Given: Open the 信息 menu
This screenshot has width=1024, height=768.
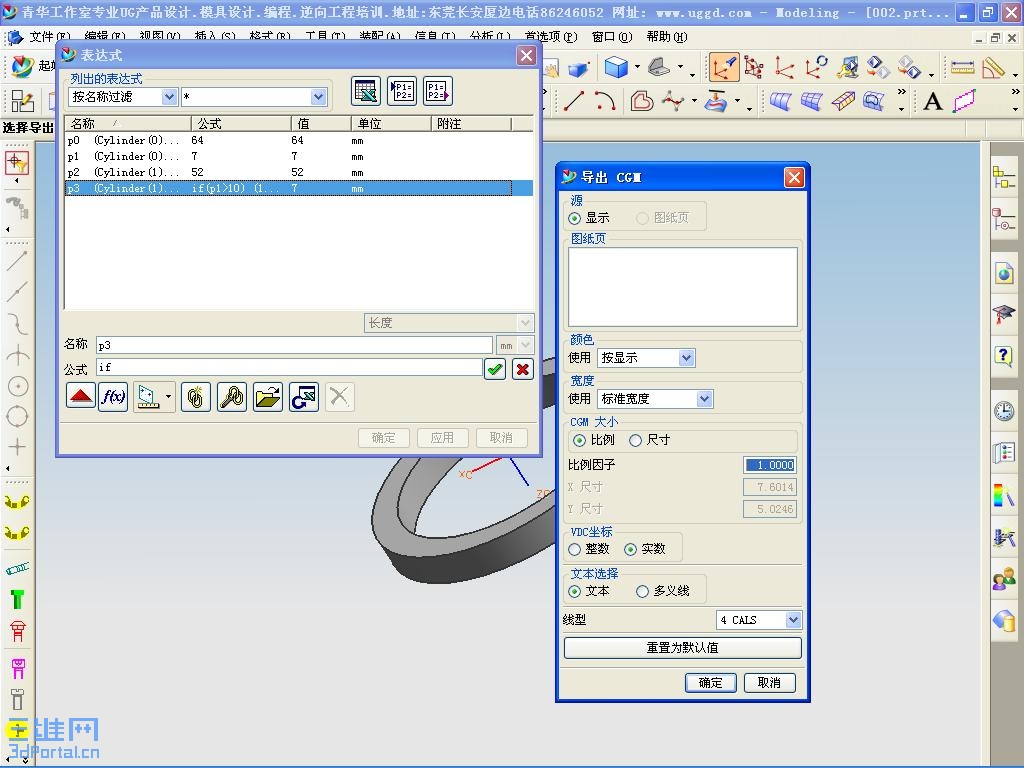Looking at the screenshot, I should point(435,37).
